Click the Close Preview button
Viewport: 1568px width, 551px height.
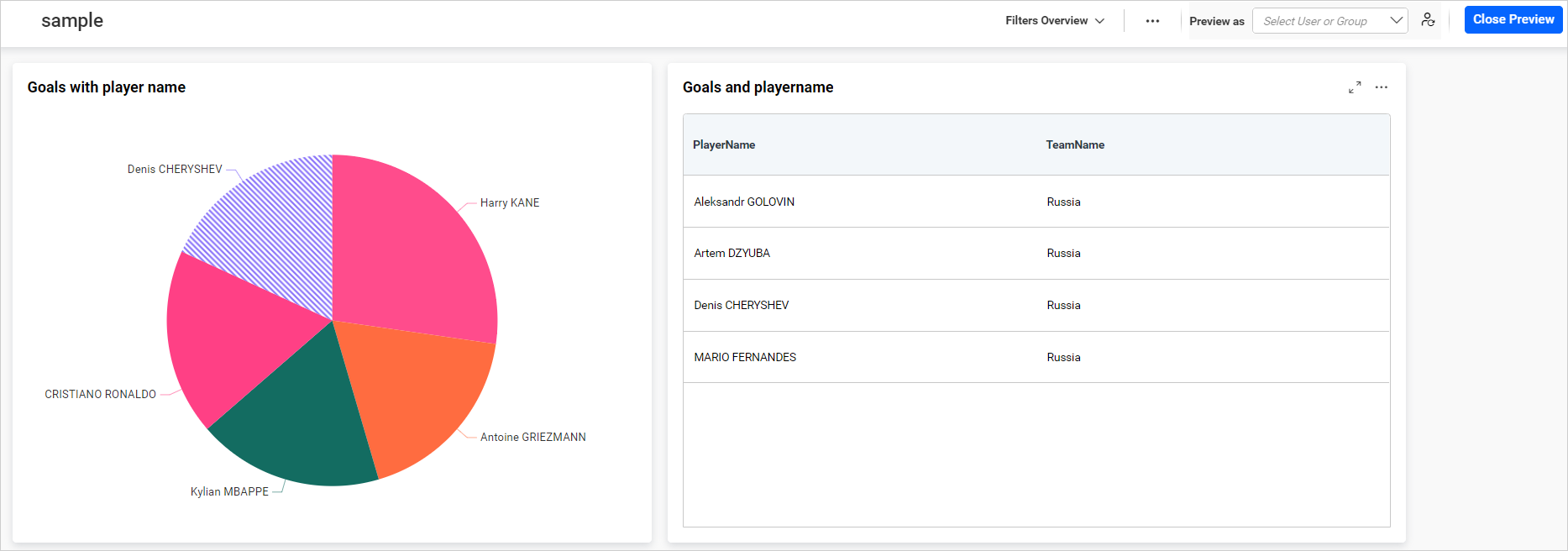(x=1513, y=19)
